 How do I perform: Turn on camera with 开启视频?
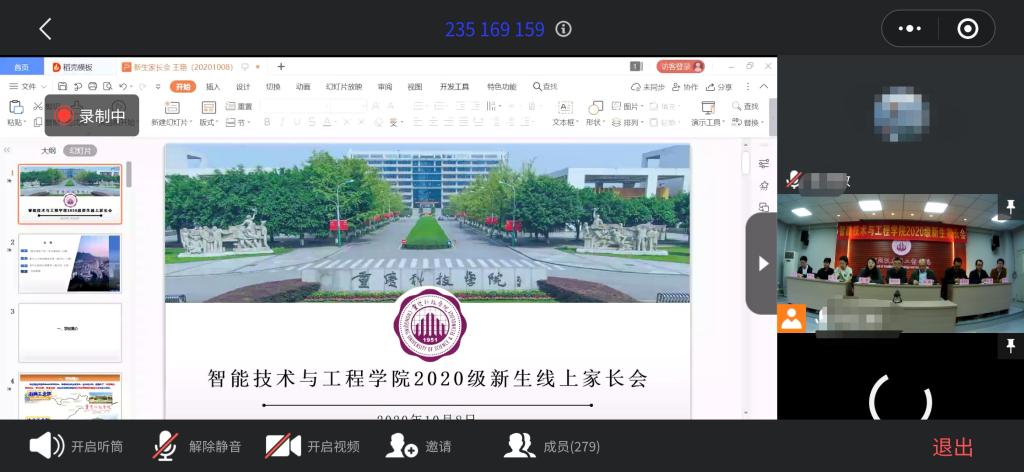312,447
